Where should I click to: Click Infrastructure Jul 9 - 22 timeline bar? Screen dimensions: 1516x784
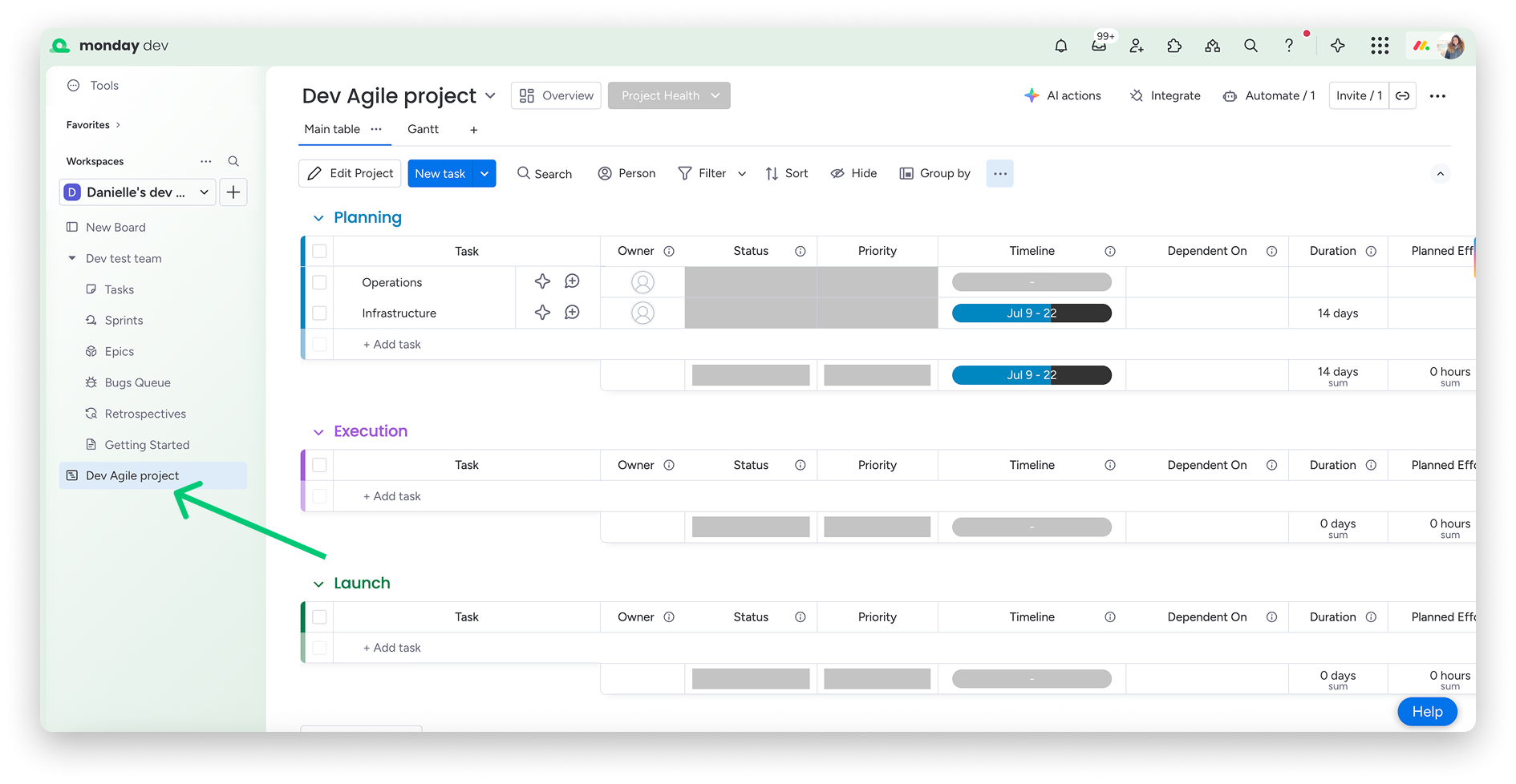(1032, 313)
